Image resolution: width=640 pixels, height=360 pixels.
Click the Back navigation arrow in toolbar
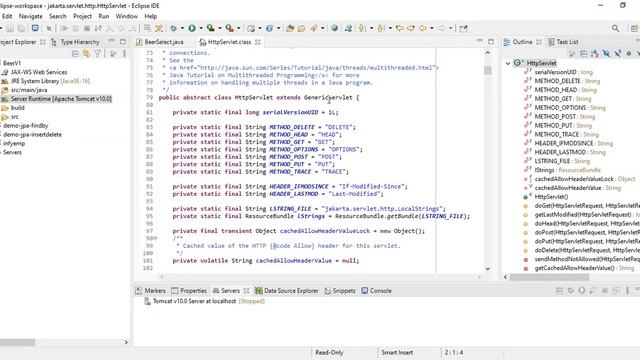click(422, 28)
